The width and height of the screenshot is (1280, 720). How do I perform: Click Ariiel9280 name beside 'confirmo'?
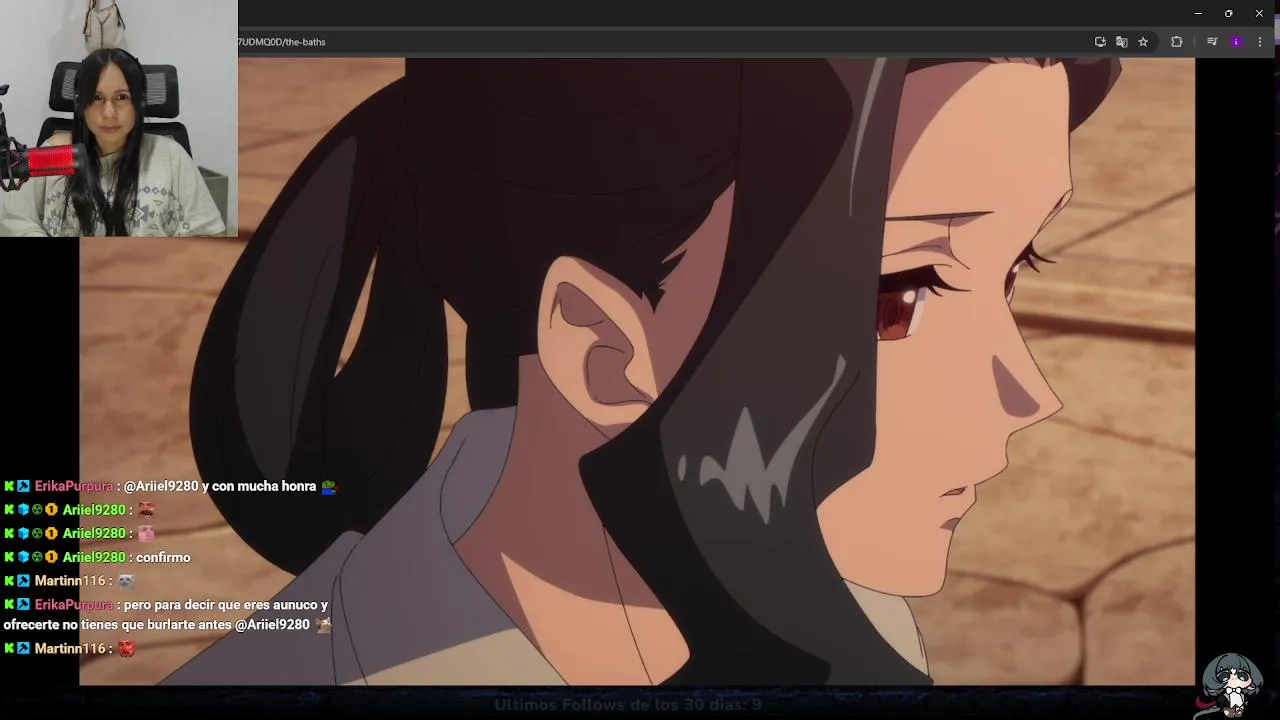click(94, 557)
